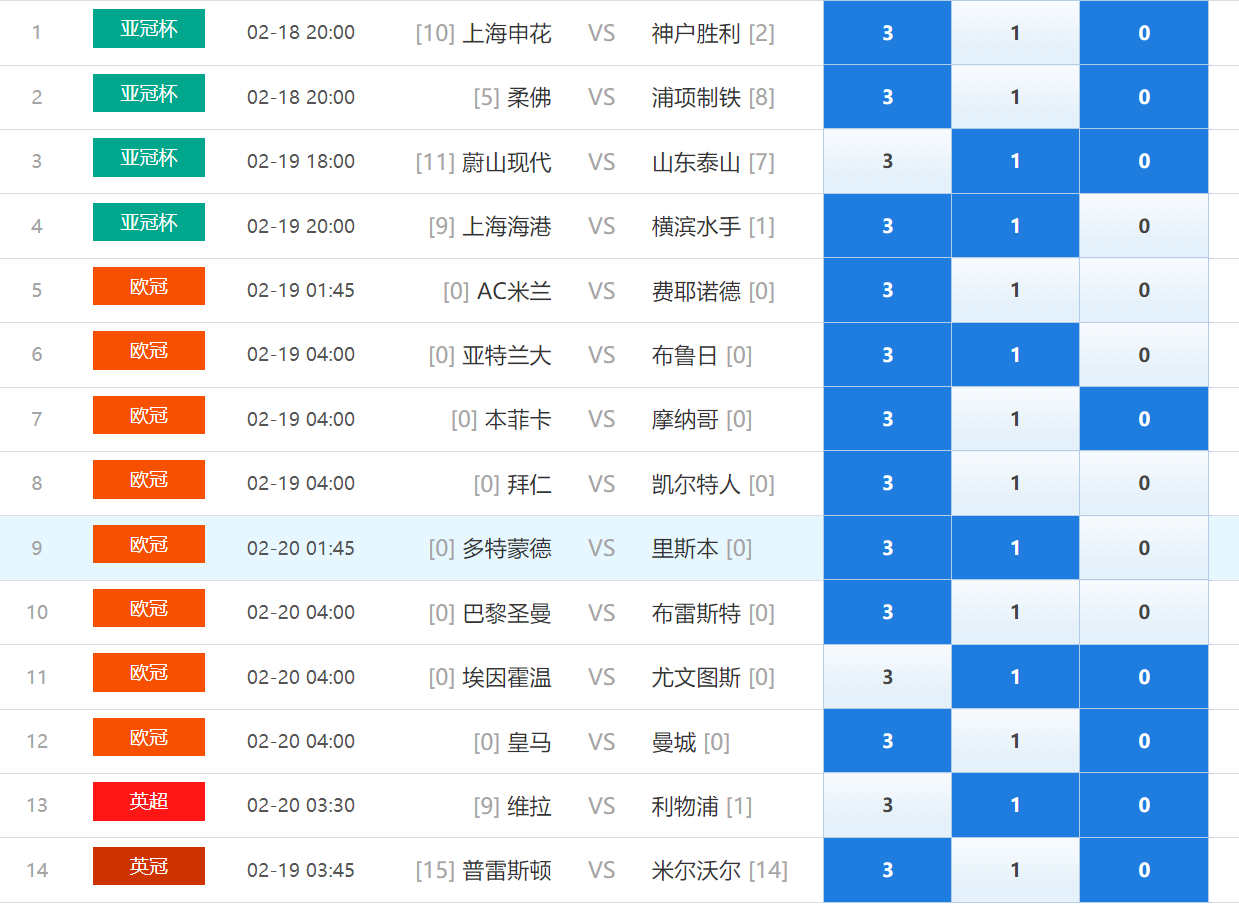
Task: Toggle option 3 for 普雷斯顿 vs 米尔沃尔
Action: 887,870
